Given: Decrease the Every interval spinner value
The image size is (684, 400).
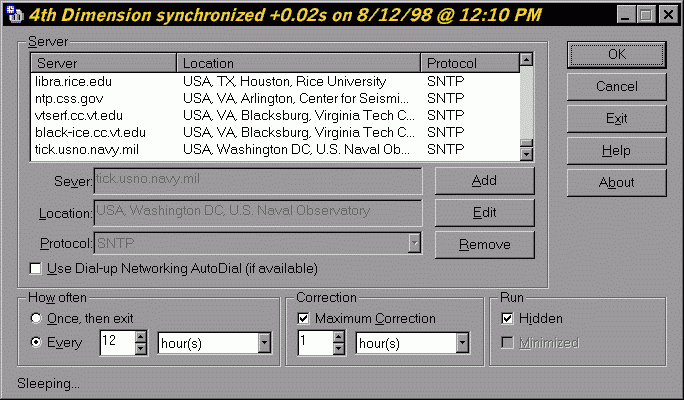Looking at the screenshot, I should tap(140, 349).
